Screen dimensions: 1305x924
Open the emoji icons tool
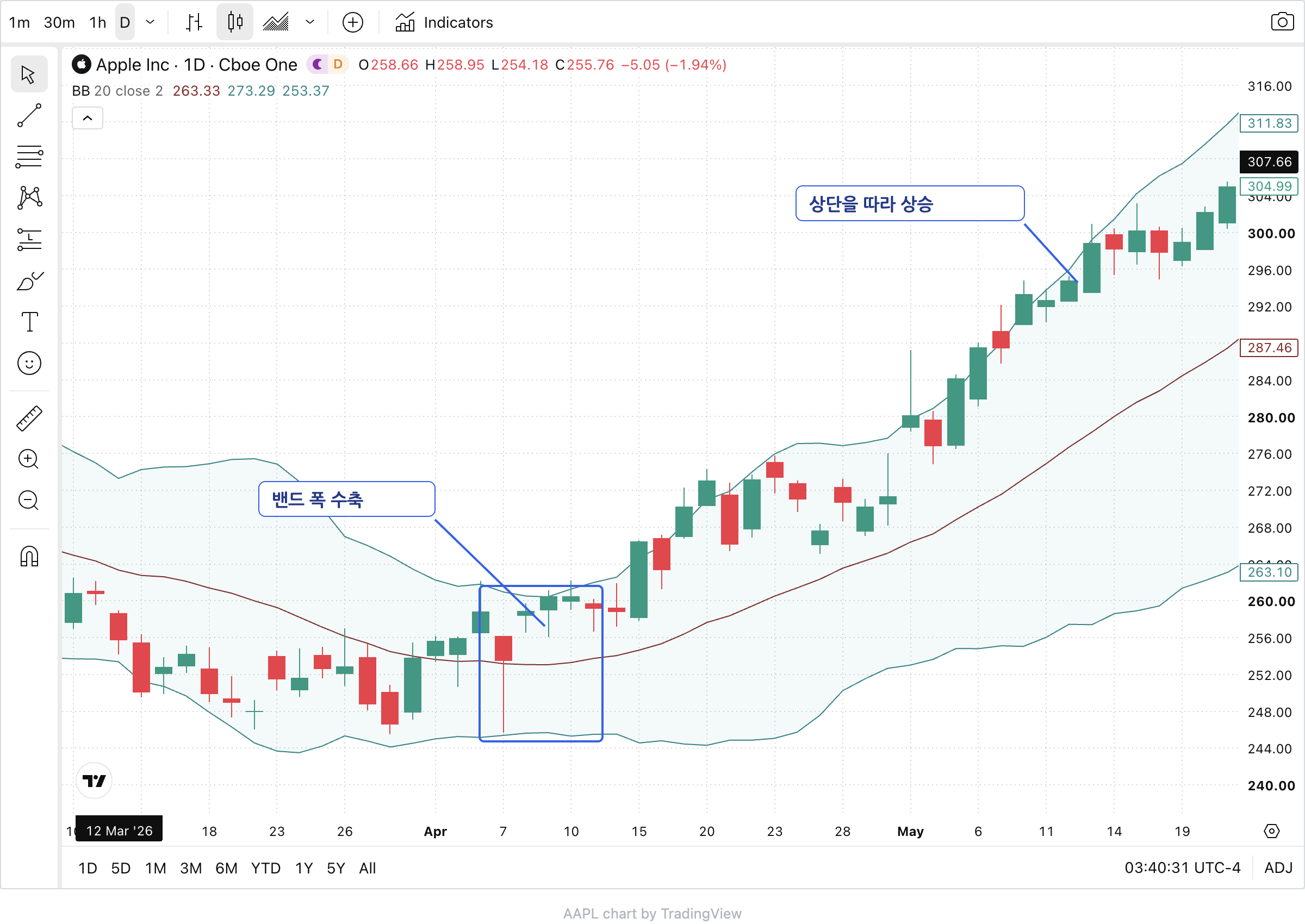[x=29, y=364]
